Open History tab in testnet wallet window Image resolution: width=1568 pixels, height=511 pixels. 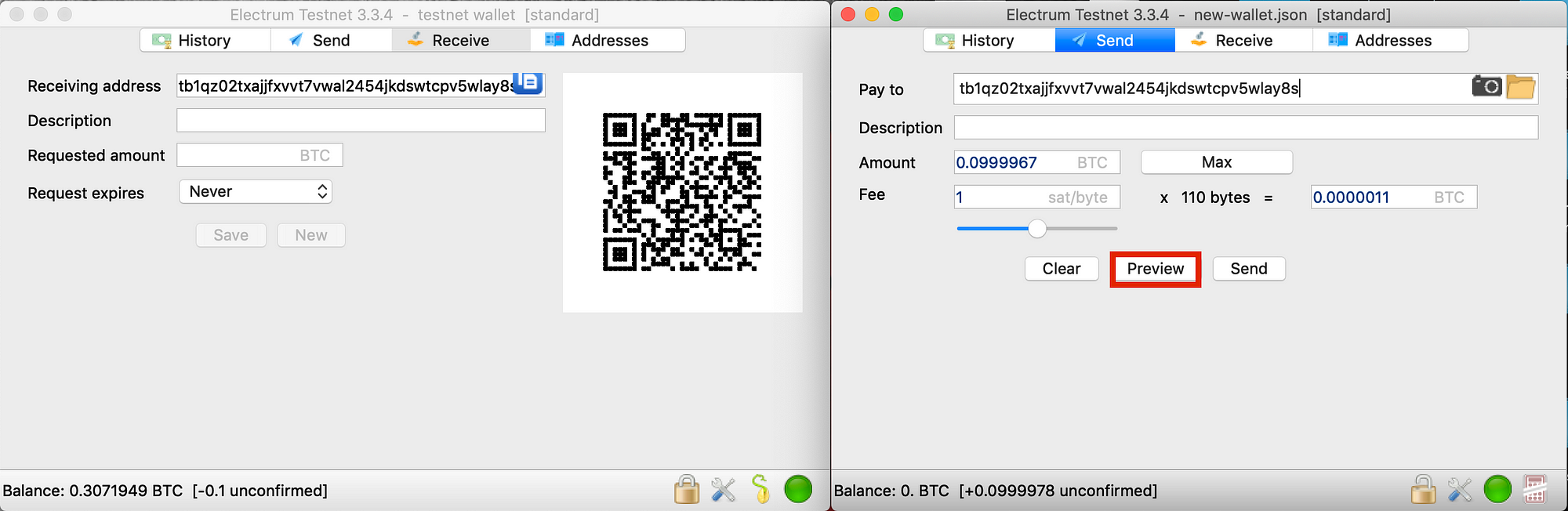coord(205,40)
